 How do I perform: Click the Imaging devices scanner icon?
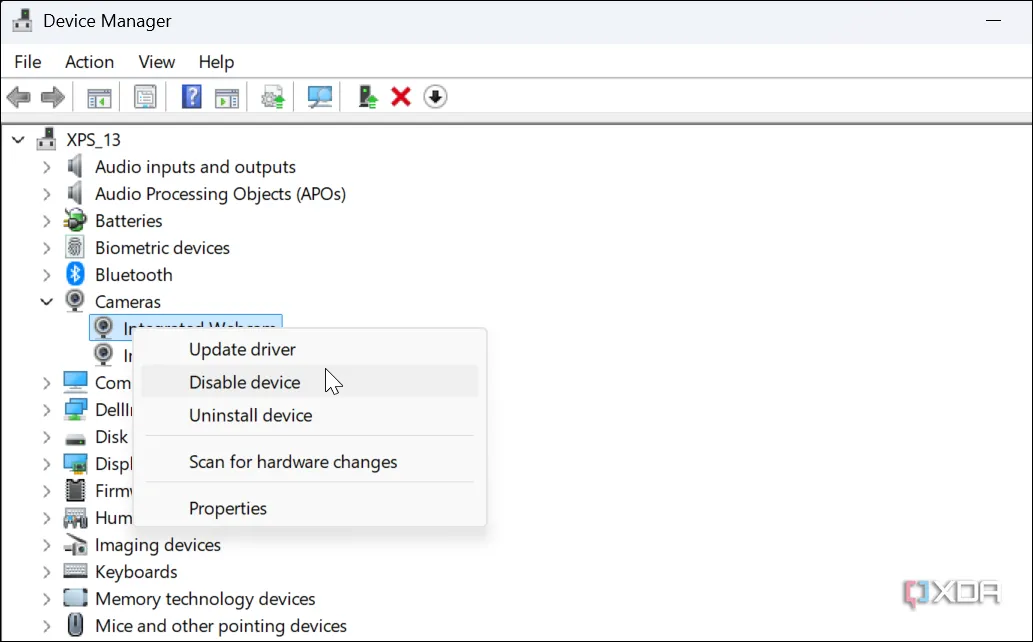(75, 544)
